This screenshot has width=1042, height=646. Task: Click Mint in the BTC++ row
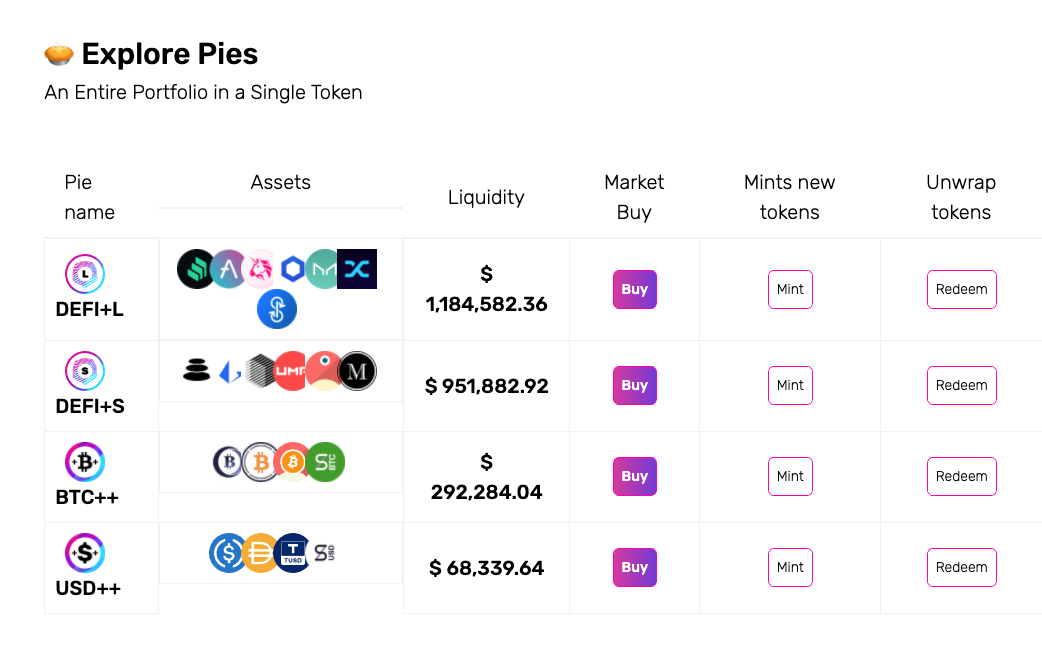(790, 476)
